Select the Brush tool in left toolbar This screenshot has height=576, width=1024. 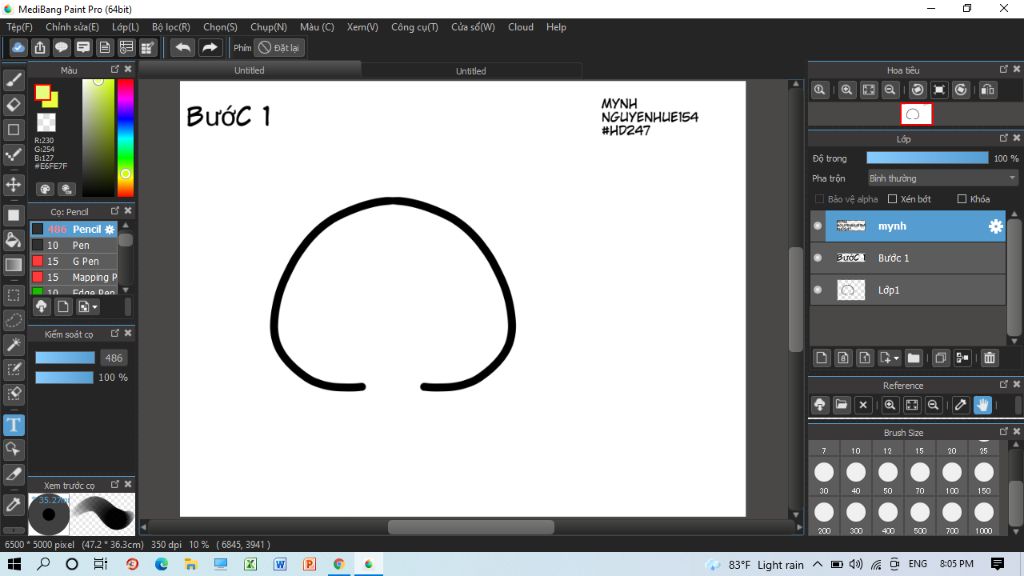click(x=14, y=80)
